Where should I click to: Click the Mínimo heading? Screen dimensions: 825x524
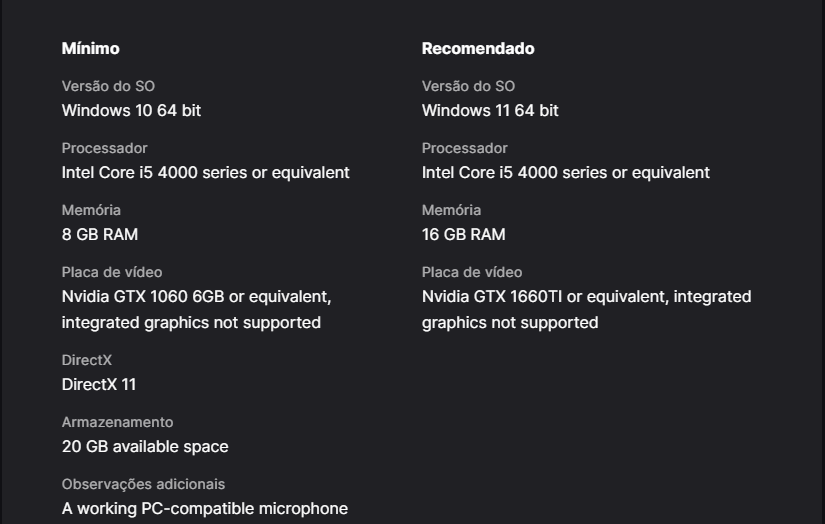tap(90, 48)
